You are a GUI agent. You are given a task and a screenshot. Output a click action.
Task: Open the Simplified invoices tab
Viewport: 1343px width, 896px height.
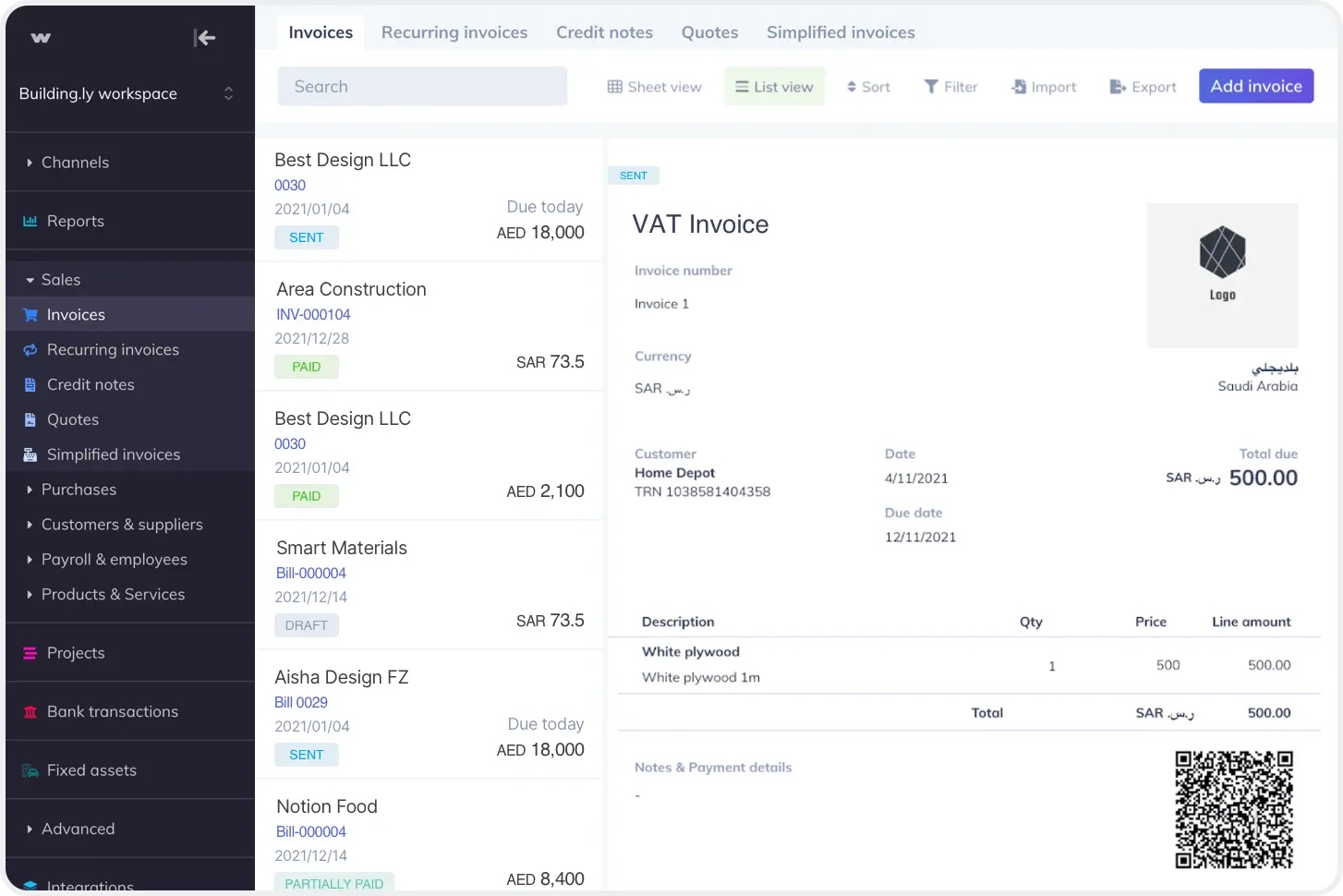(x=839, y=31)
